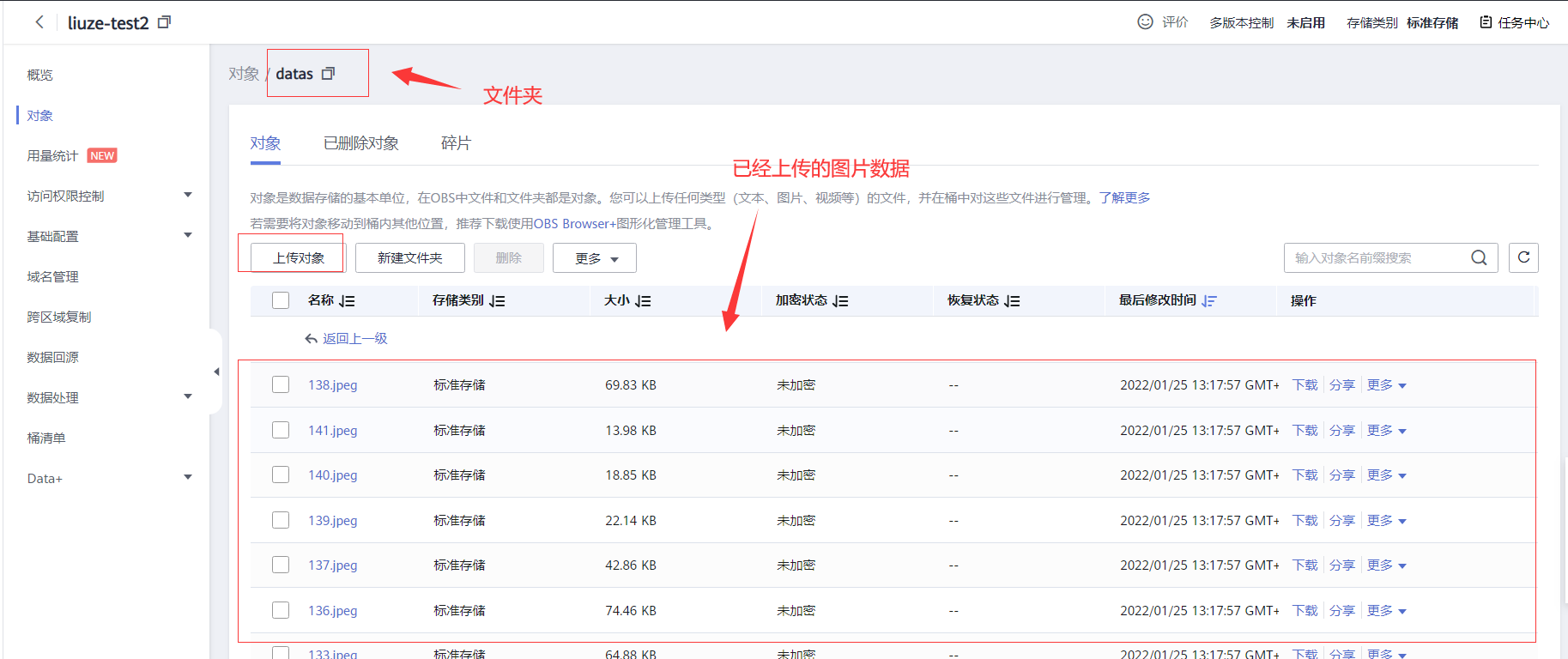The image size is (1568, 659).
Task: Open 更多 dropdown for 141.jpeg
Action: (x=1387, y=431)
